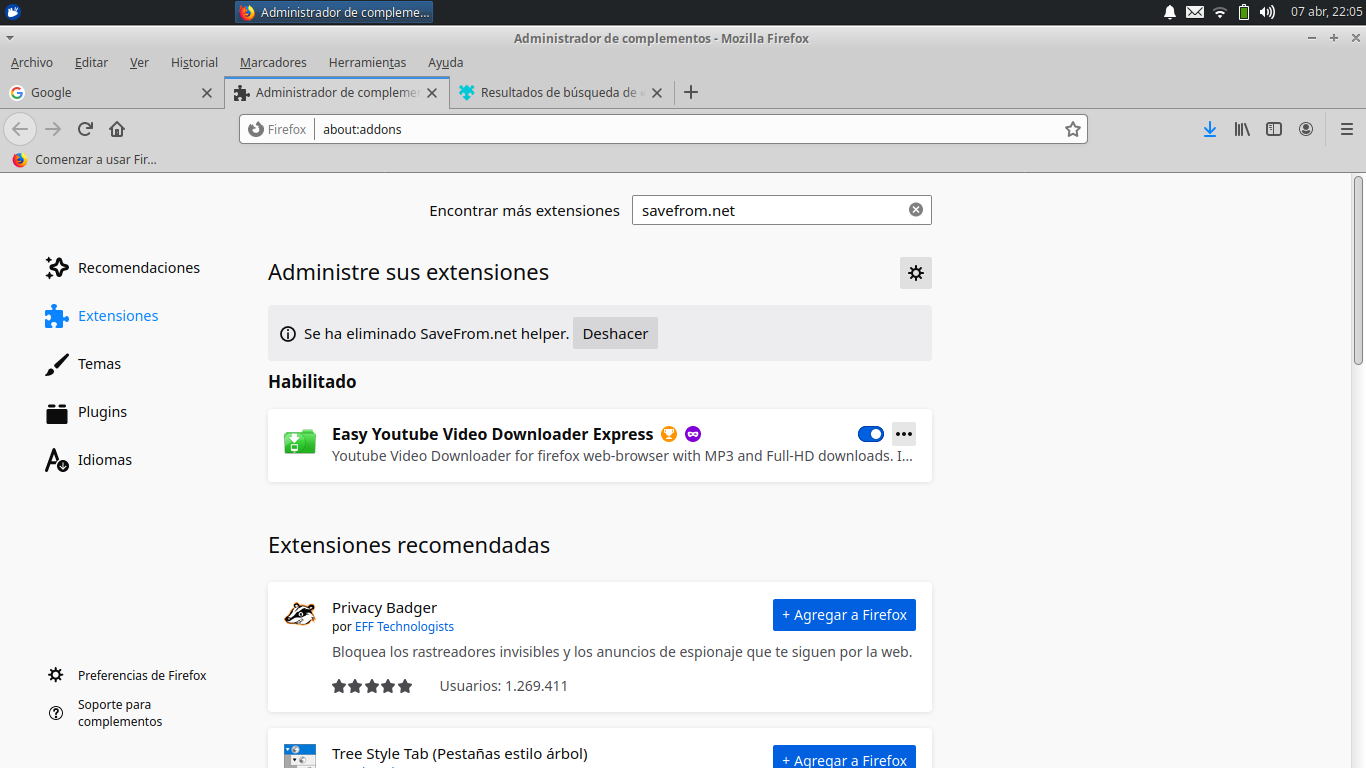The height and width of the screenshot is (768, 1366).
Task: Open the volume speaker tray icon
Action: click(1268, 12)
